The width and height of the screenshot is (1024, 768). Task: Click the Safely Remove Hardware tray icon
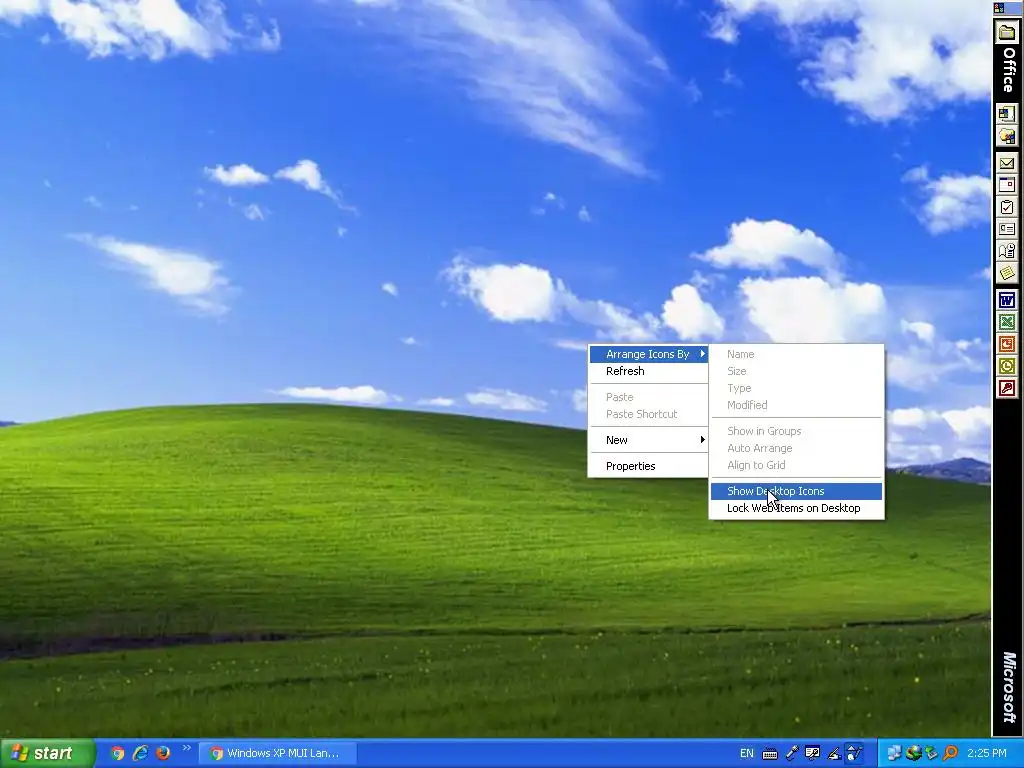[x=931, y=753]
